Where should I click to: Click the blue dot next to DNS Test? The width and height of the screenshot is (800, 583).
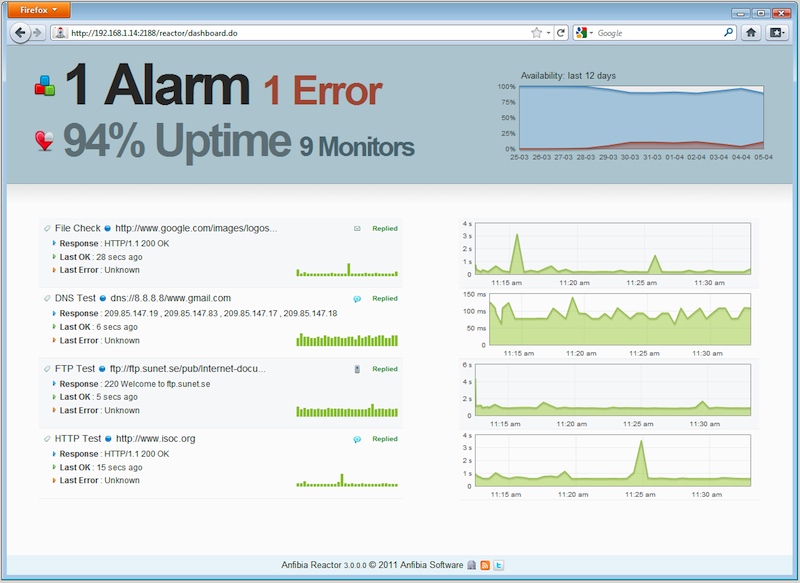pos(103,298)
